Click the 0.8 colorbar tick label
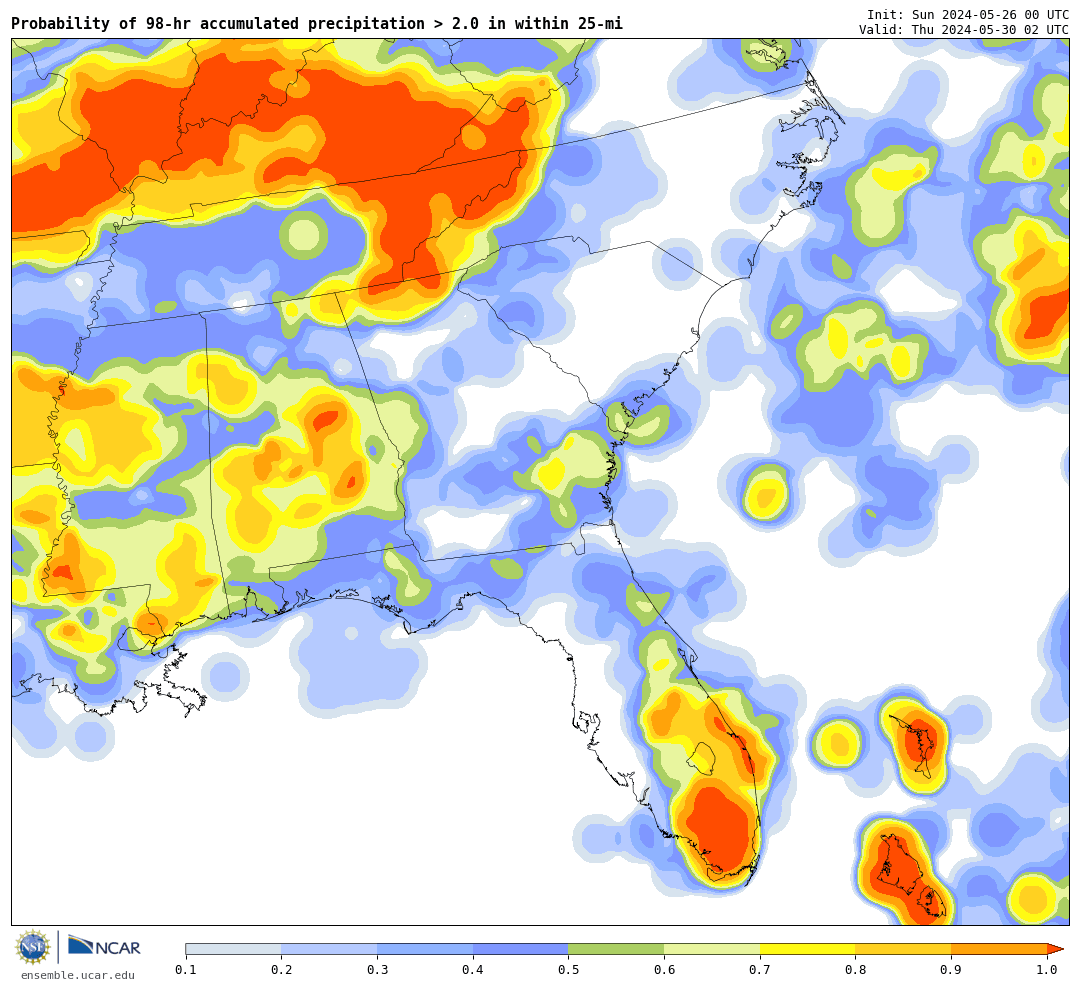 (856, 969)
